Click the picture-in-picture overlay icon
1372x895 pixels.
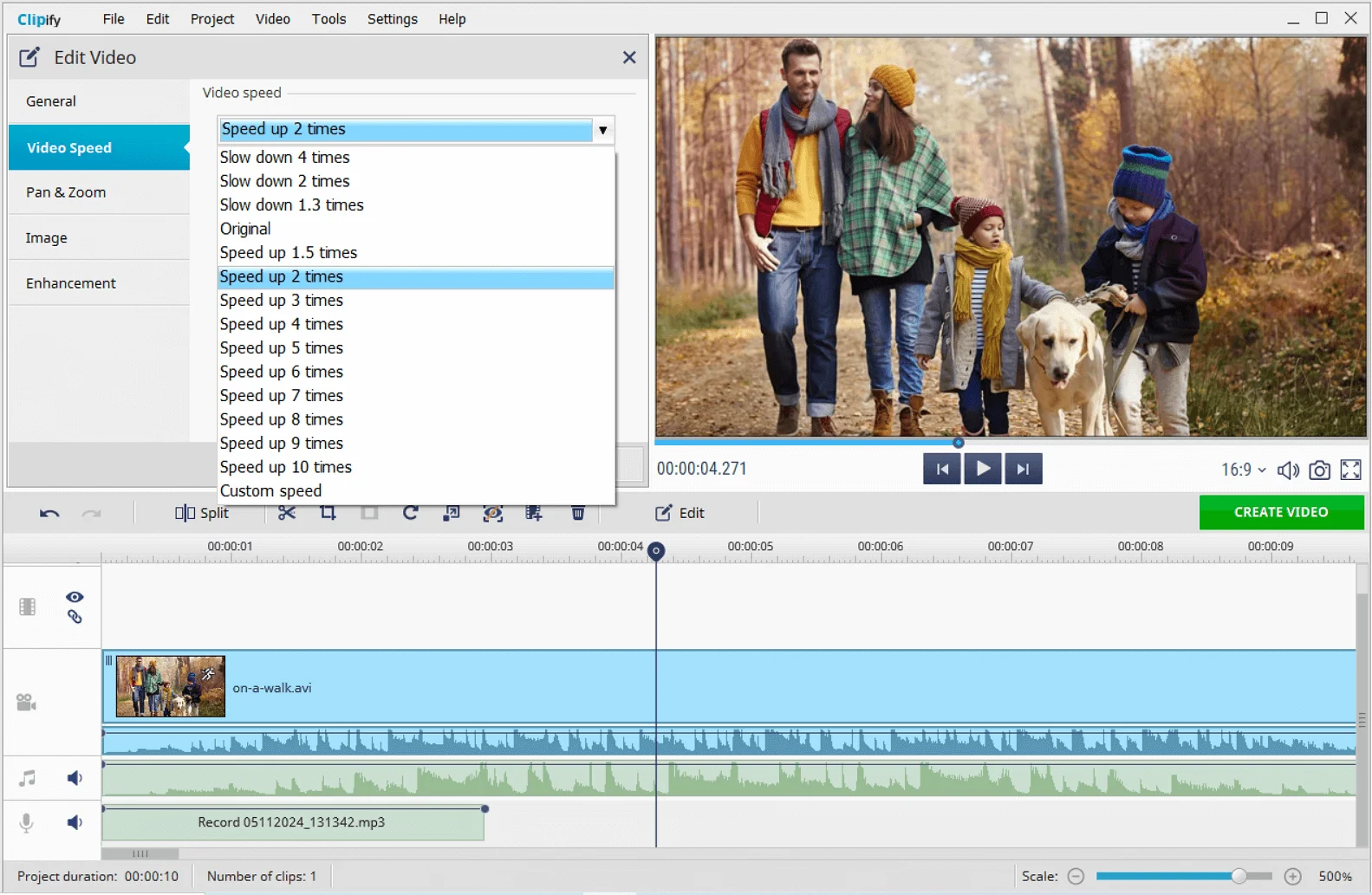click(452, 513)
